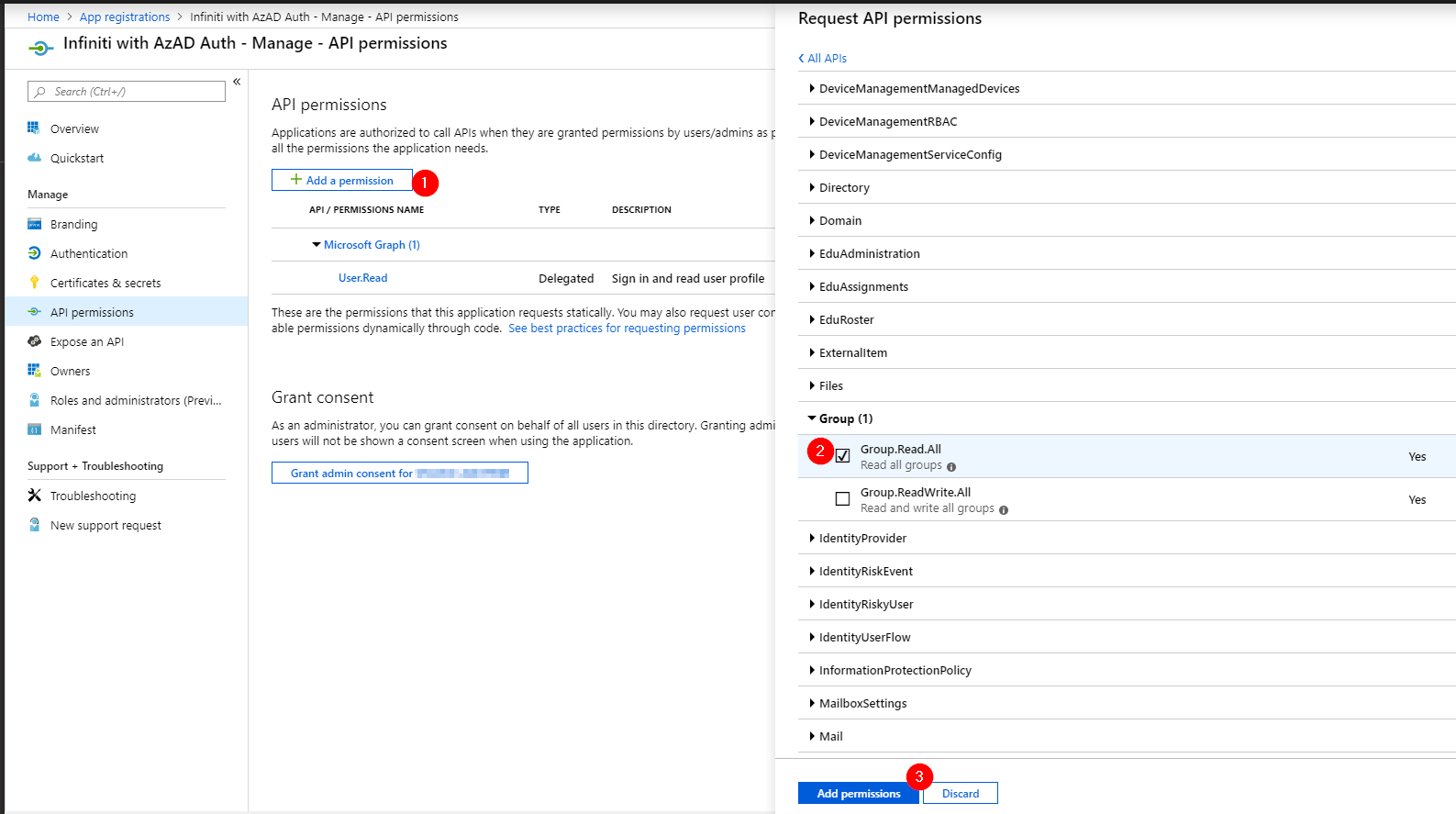Click info icon next to Read all groups
The height and width of the screenshot is (814, 1456).
tap(951, 467)
